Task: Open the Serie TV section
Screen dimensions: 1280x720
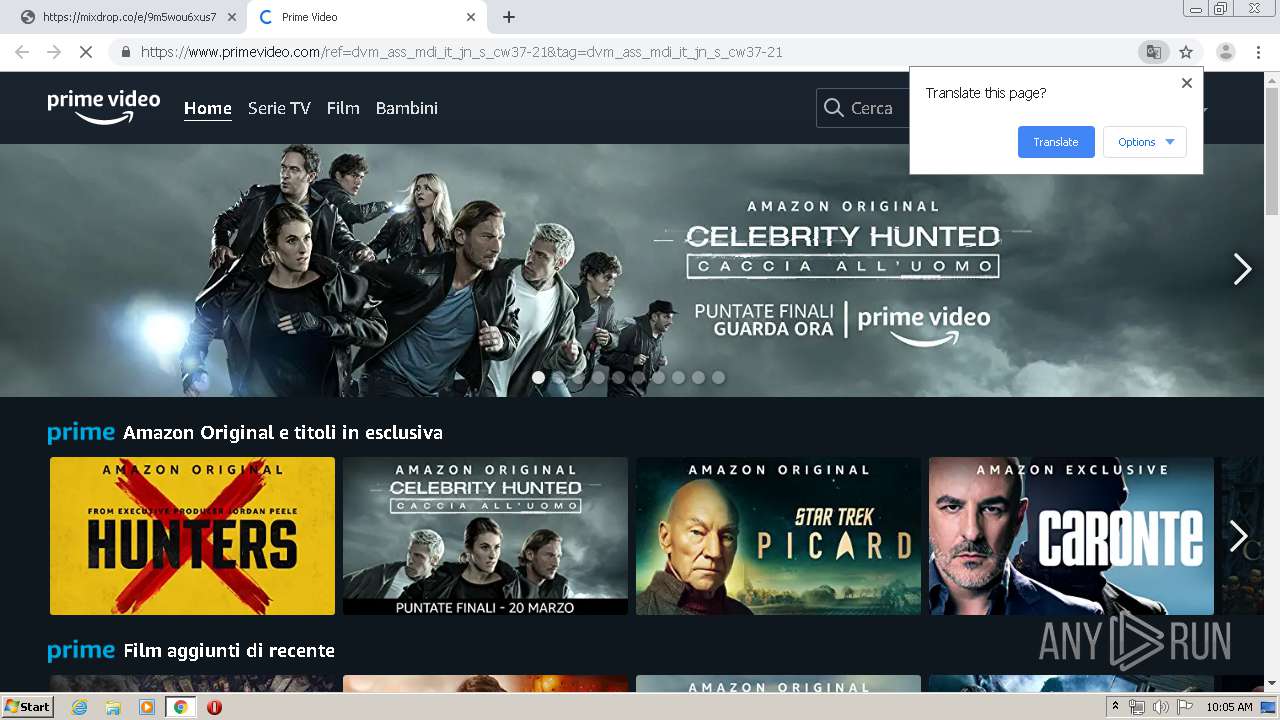Action: (279, 108)
